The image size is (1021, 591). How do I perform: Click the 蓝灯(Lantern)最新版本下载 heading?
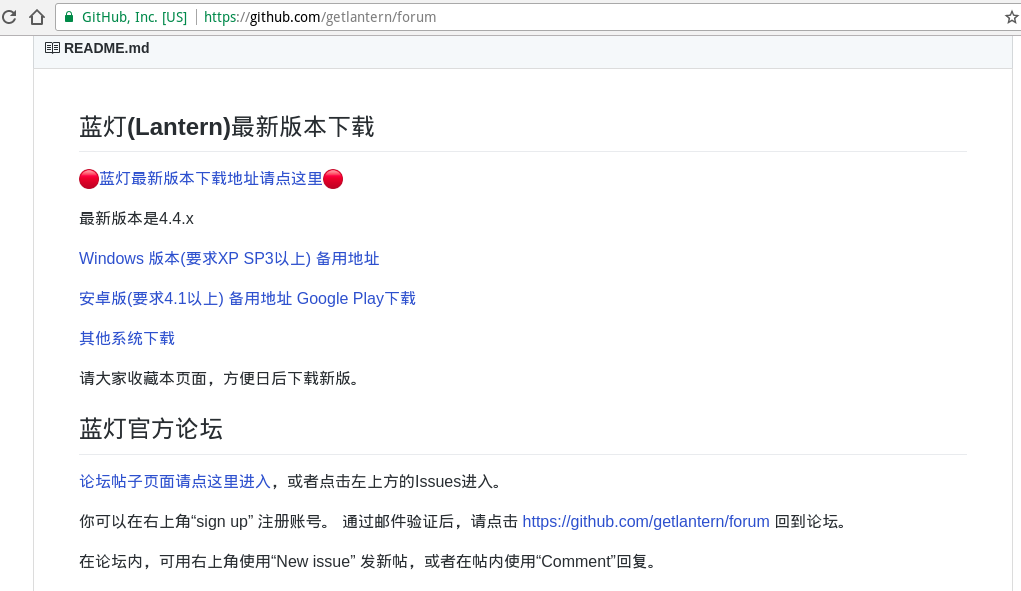tap(227, 127)
